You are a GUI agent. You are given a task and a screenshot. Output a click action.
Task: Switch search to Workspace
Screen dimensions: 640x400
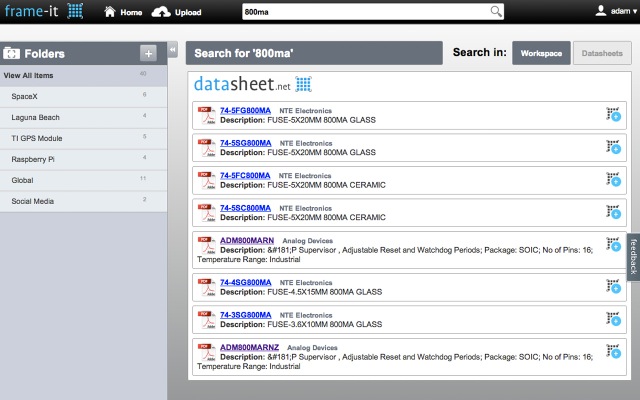(x=541, y=53)
